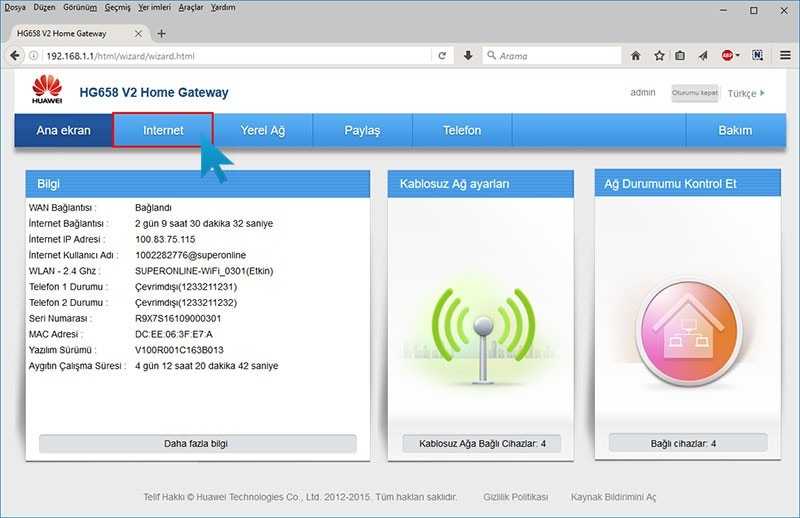Open the browser hamburger menu

[785, 55]
